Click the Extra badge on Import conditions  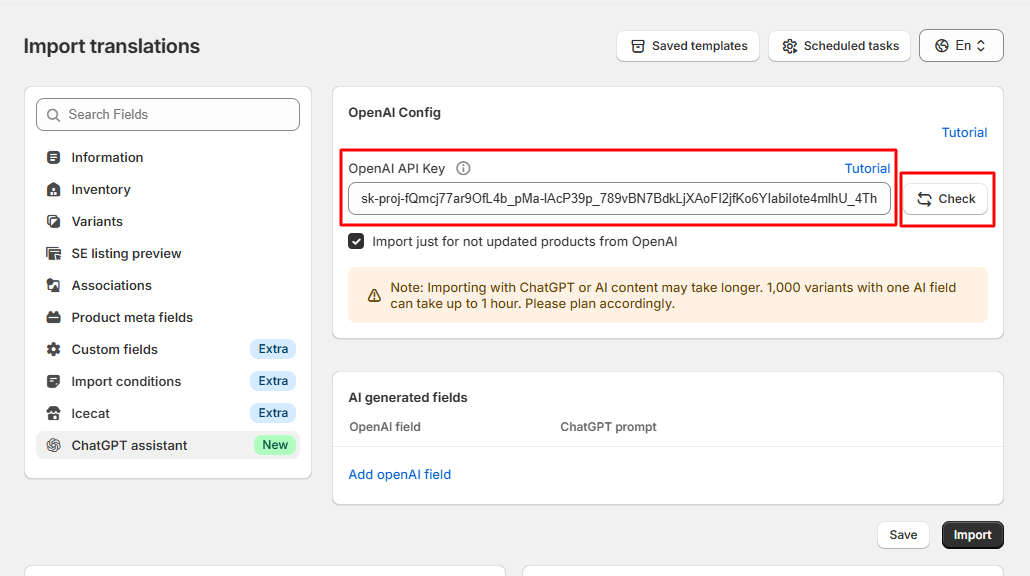[x=273, y=382]
